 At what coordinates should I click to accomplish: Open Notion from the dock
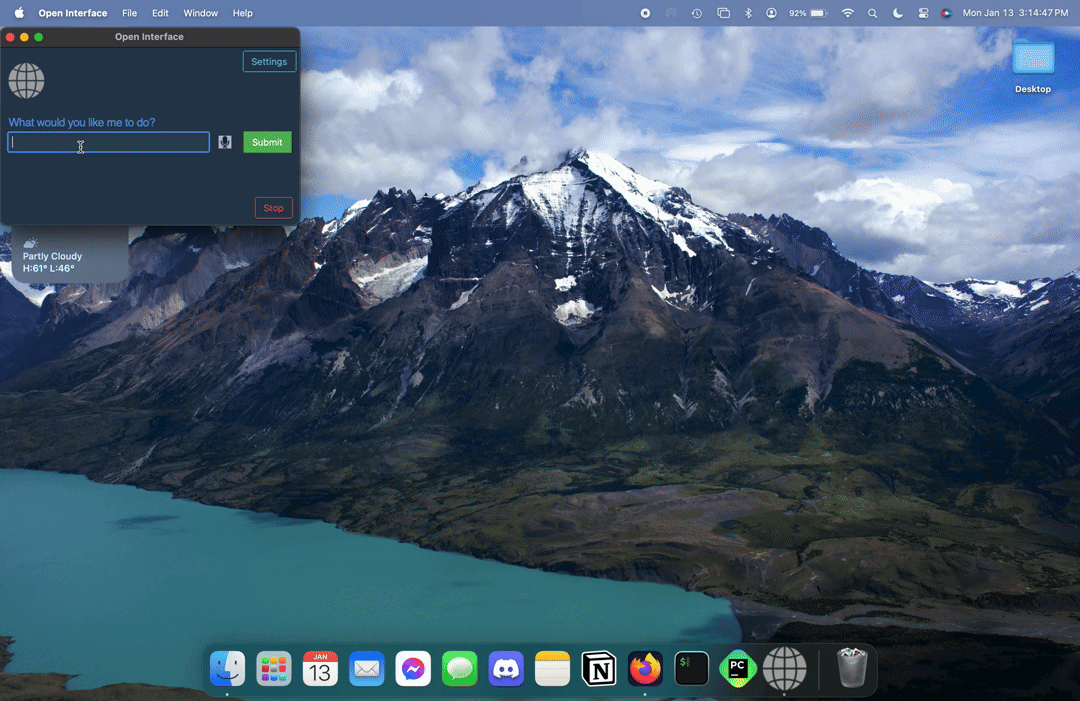(599, 669)
